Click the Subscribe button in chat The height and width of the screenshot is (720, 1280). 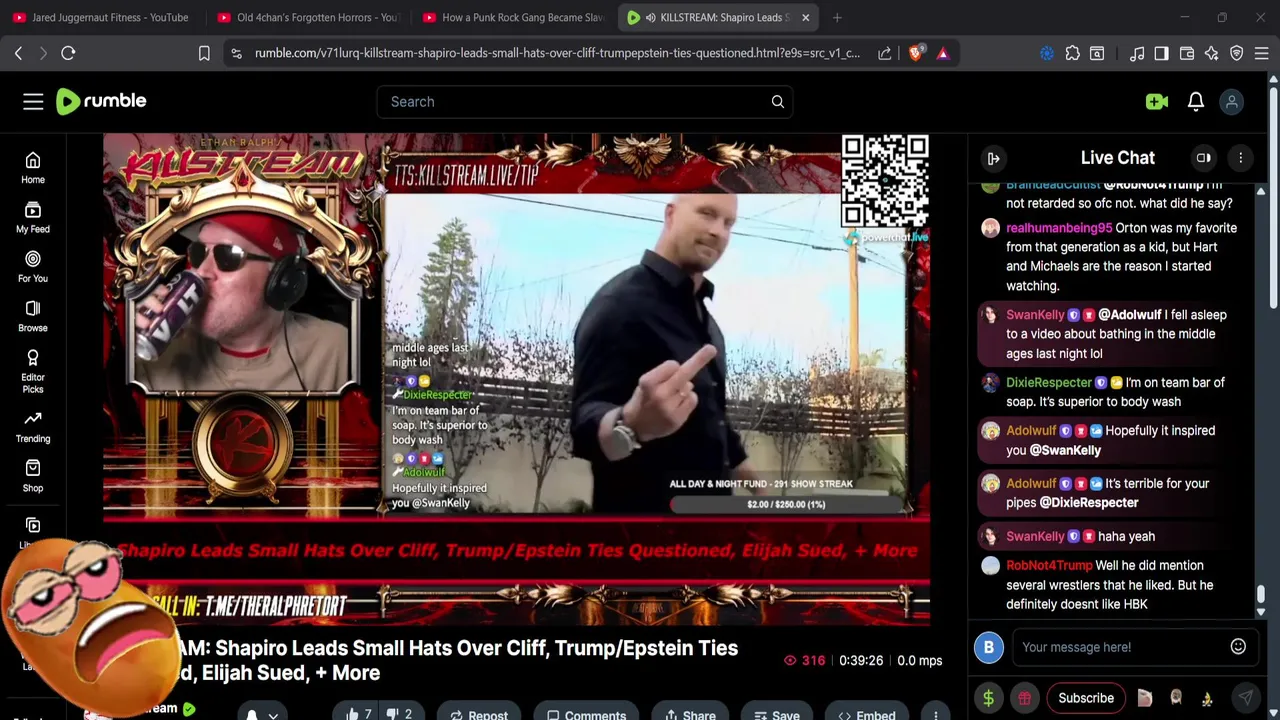pos(1086,698)
